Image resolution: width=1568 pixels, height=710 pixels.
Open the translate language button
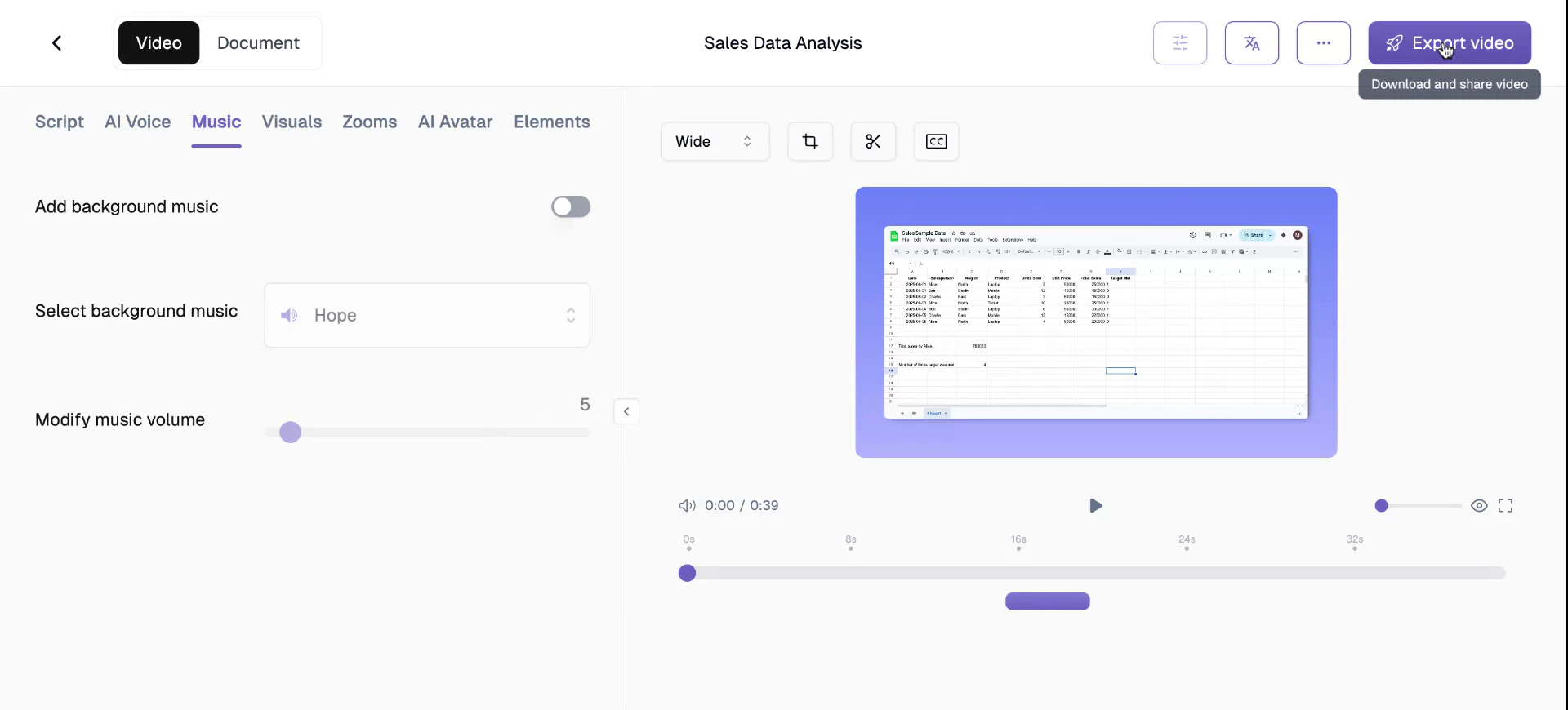(x=1252, y=43)
